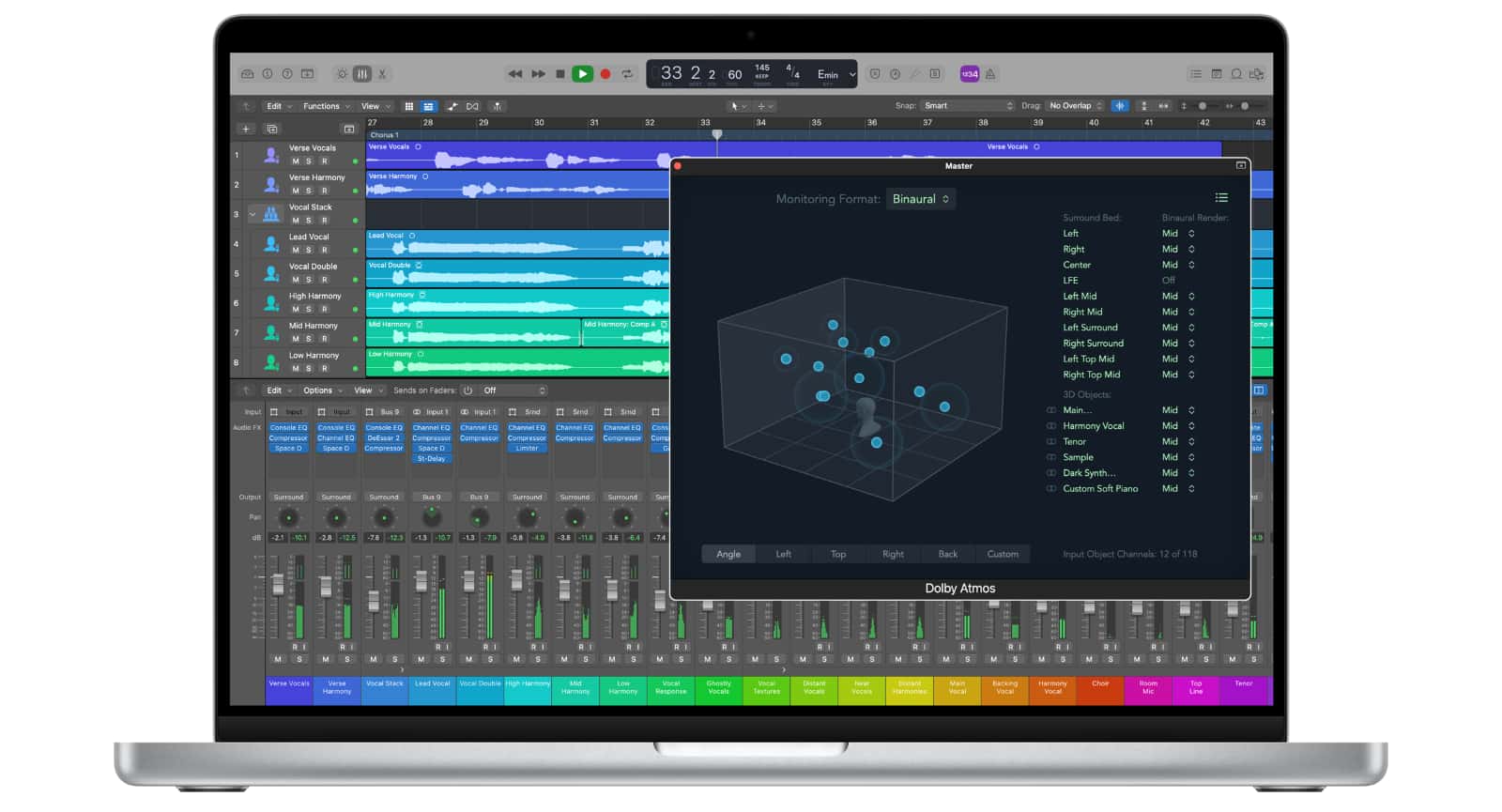Solo the Lead Vocal track

(309, 251)
